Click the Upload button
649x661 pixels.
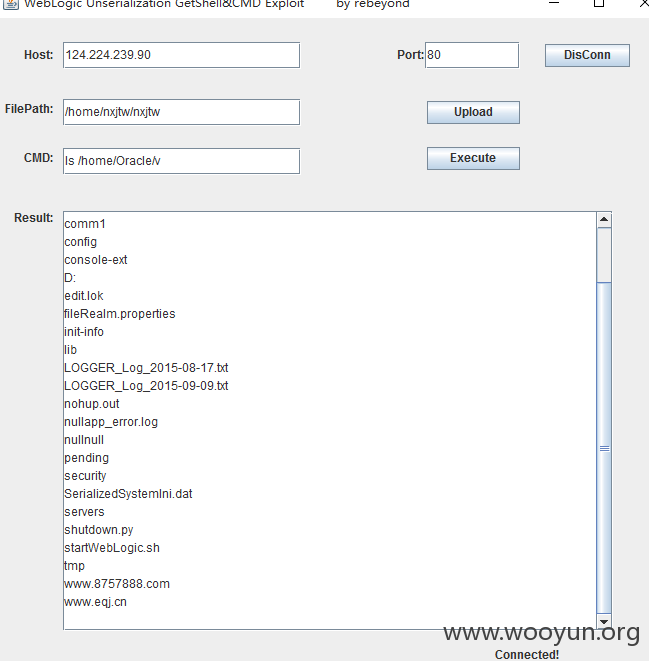coord(473,112)
